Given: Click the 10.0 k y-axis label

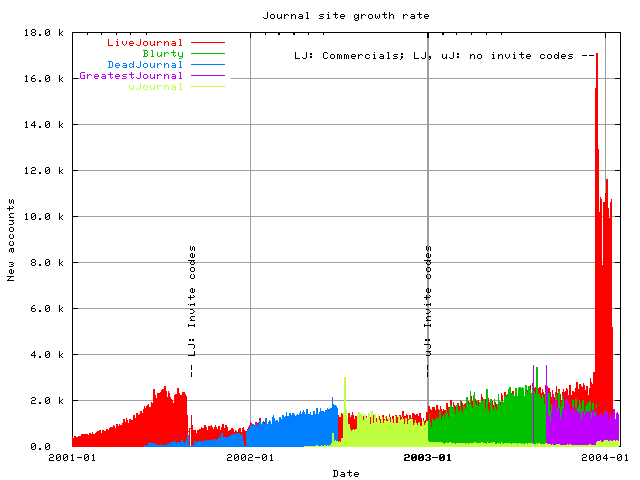Looking at the screenshot, I should pos(44,217).
